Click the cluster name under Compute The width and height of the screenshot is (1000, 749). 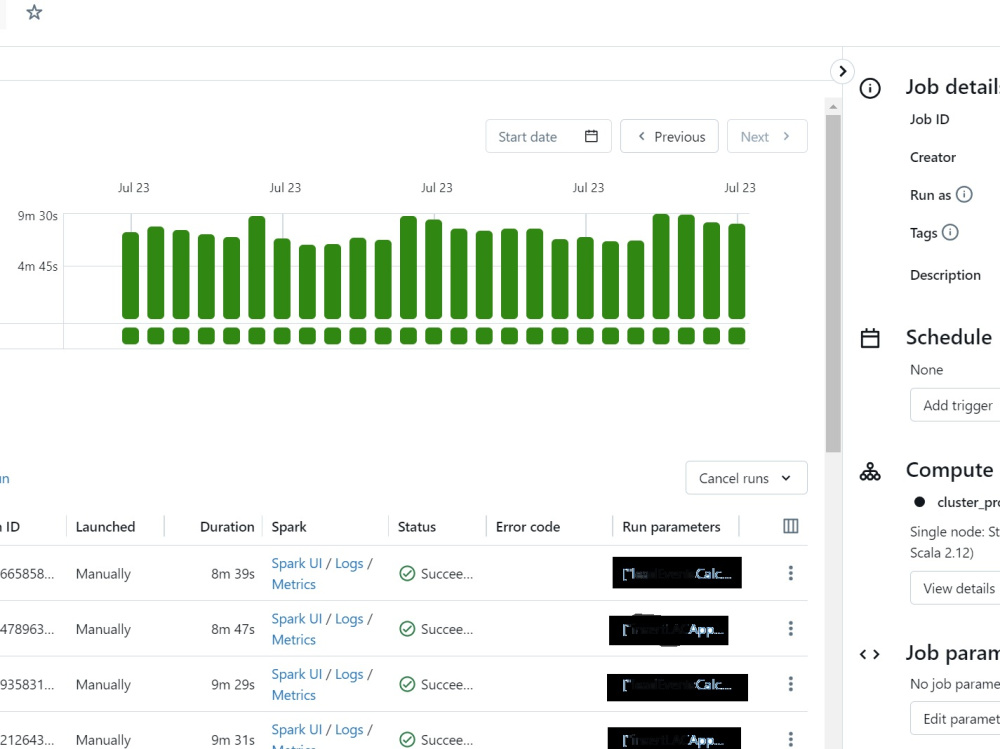968,502
